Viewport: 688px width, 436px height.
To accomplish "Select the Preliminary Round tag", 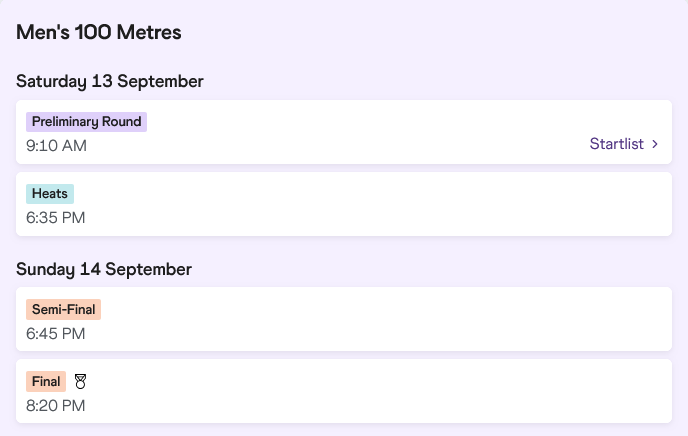I will [x=86, y=122].
